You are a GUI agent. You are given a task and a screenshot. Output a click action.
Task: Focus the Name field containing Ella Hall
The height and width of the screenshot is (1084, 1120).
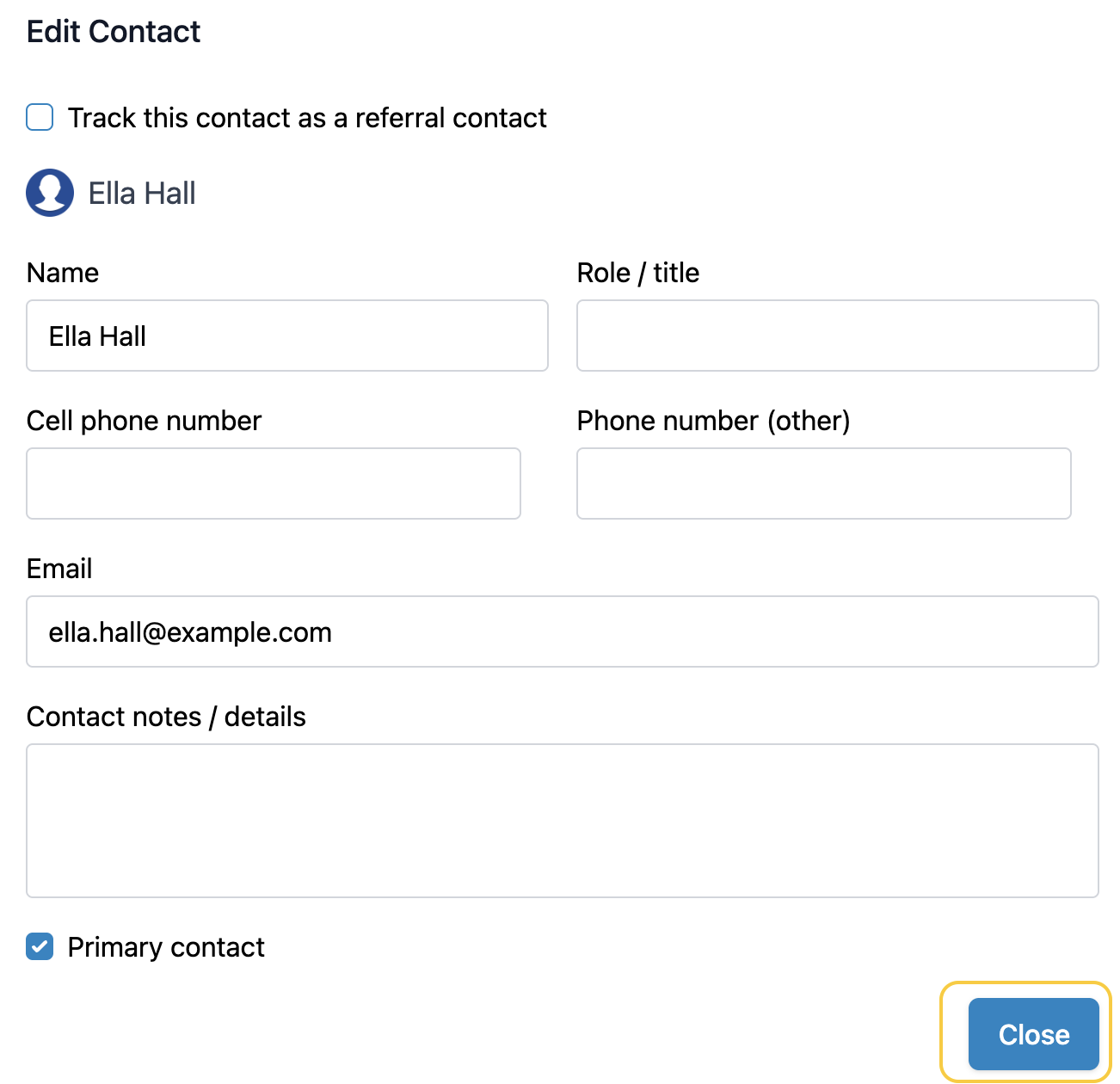pos(286,336)
